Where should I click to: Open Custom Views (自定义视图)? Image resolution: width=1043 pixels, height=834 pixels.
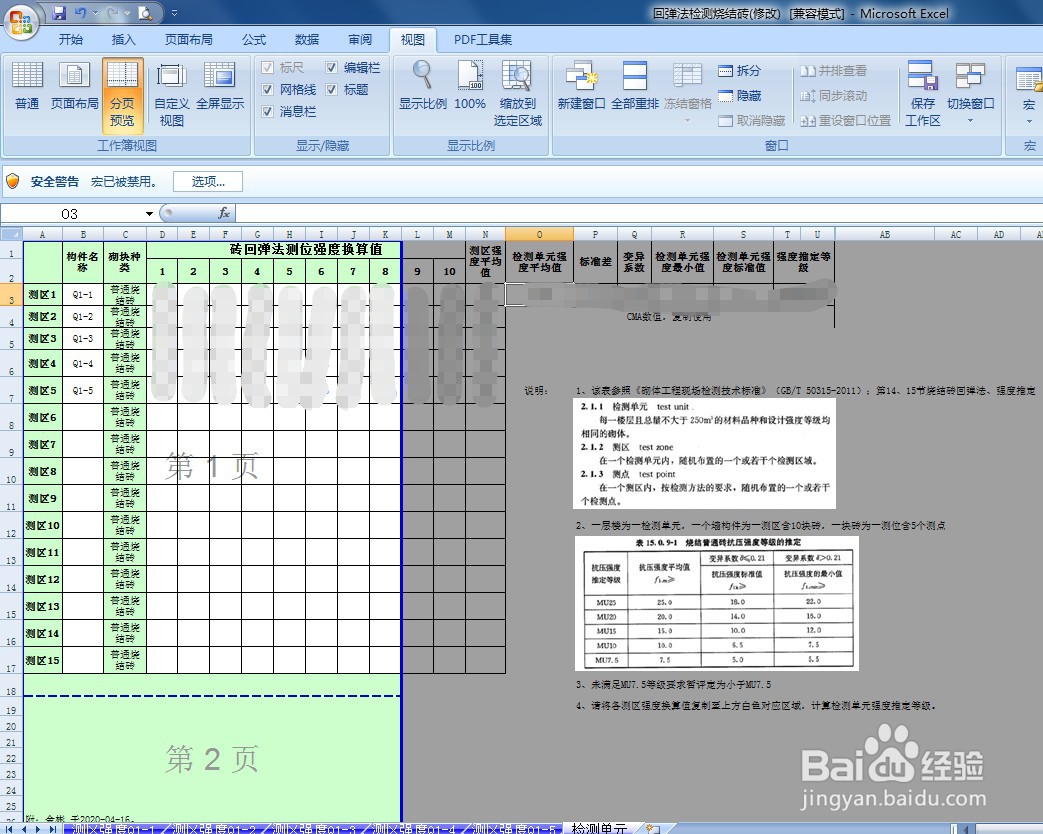tap(172, 93)
